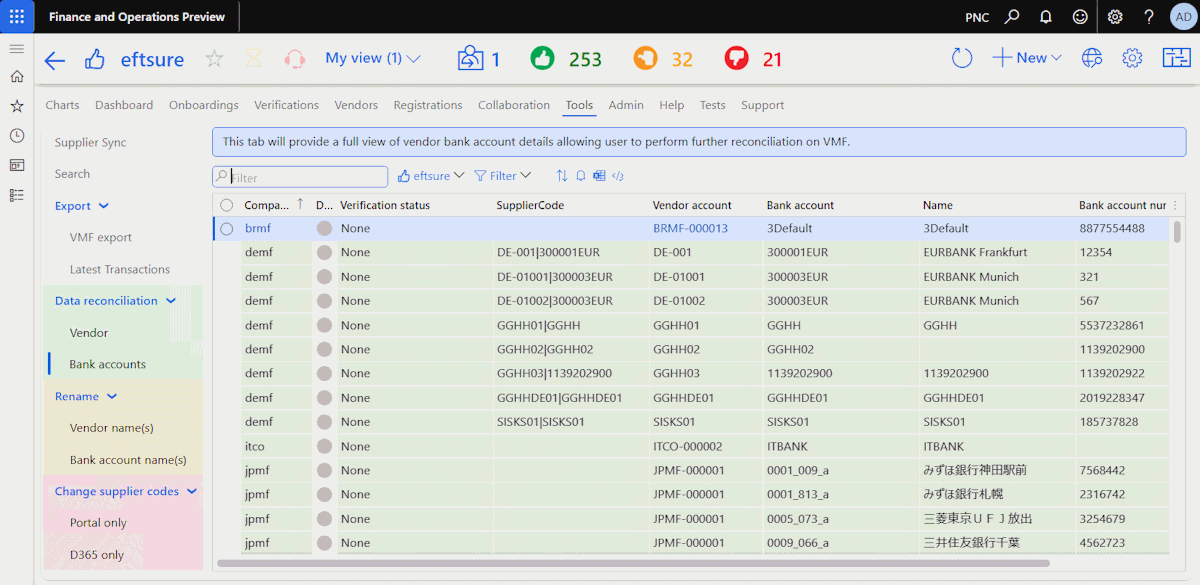Open the New dropdown button
Viewport: 1200px width, 585px height.
(1027, 58)
